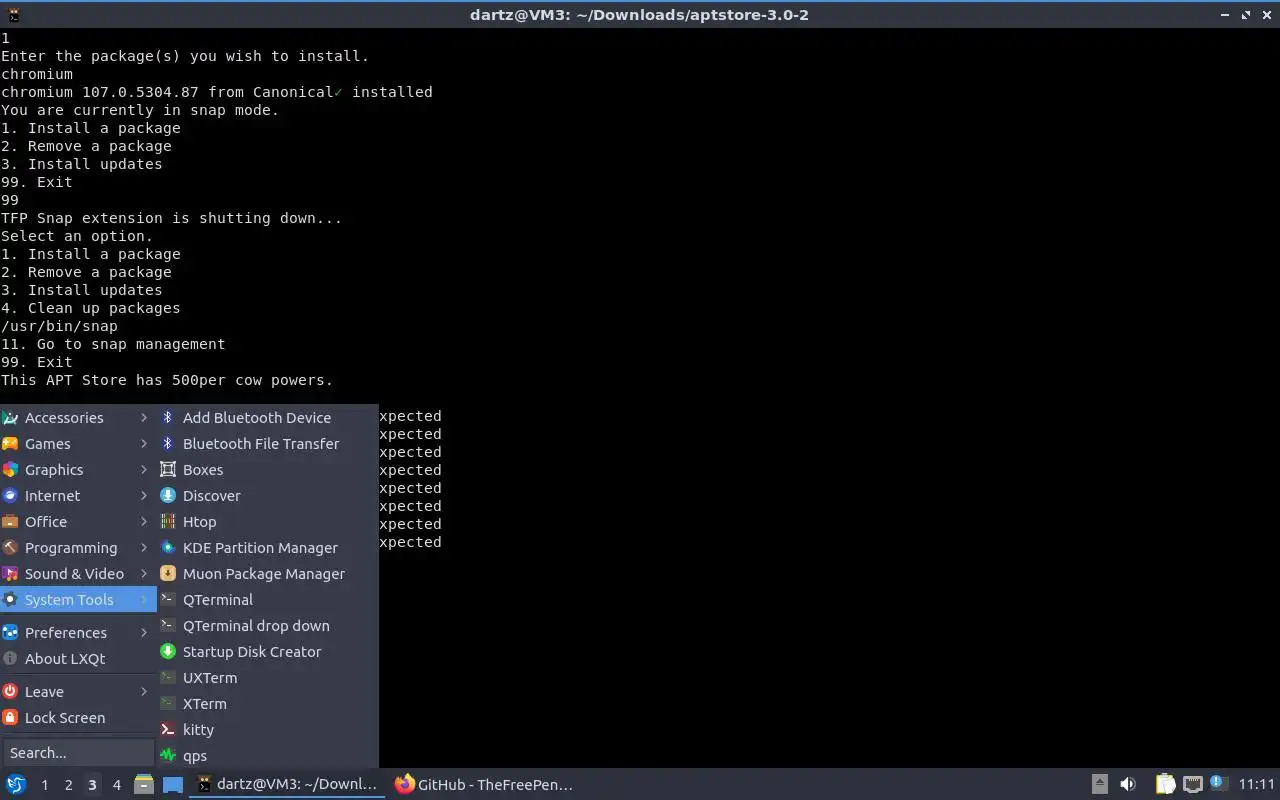Click the terminal window menu icon

[13, 14]
